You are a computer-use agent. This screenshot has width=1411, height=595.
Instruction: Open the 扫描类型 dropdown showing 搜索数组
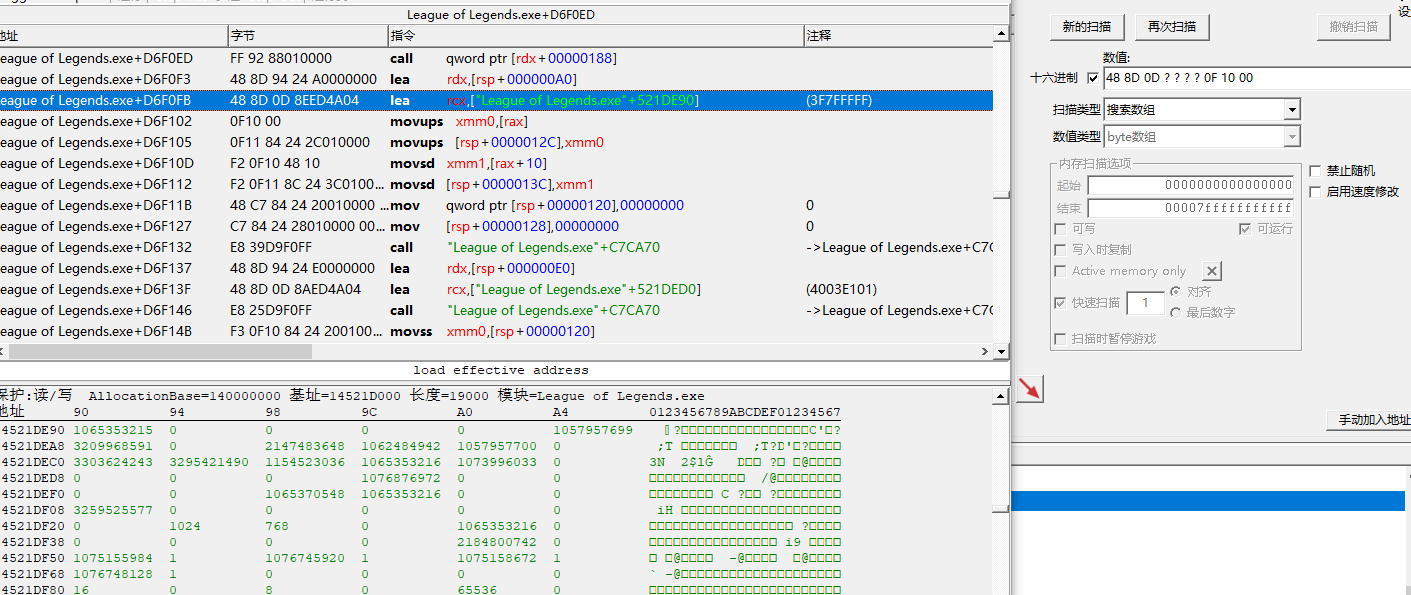[x=1201, y=110]
